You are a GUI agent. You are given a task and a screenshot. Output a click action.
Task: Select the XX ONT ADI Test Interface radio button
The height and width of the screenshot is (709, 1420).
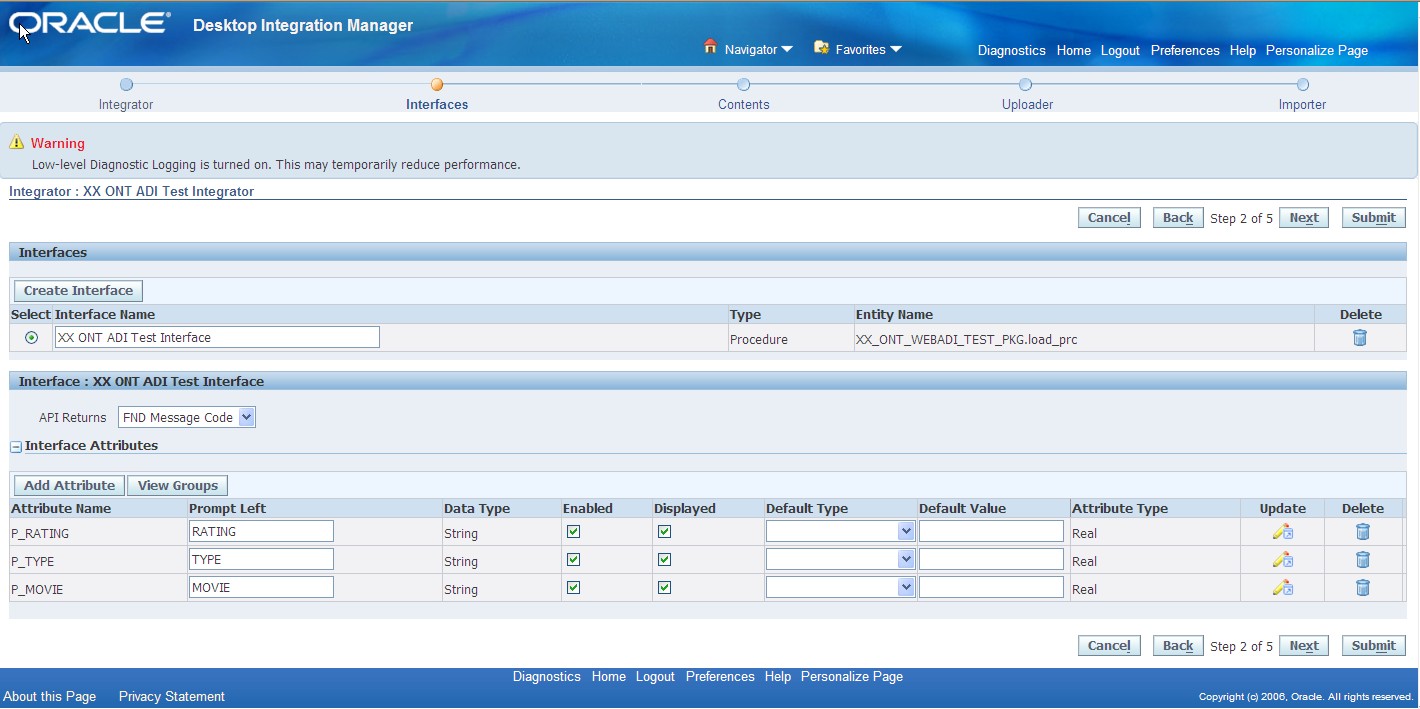[x=30, y=337]
